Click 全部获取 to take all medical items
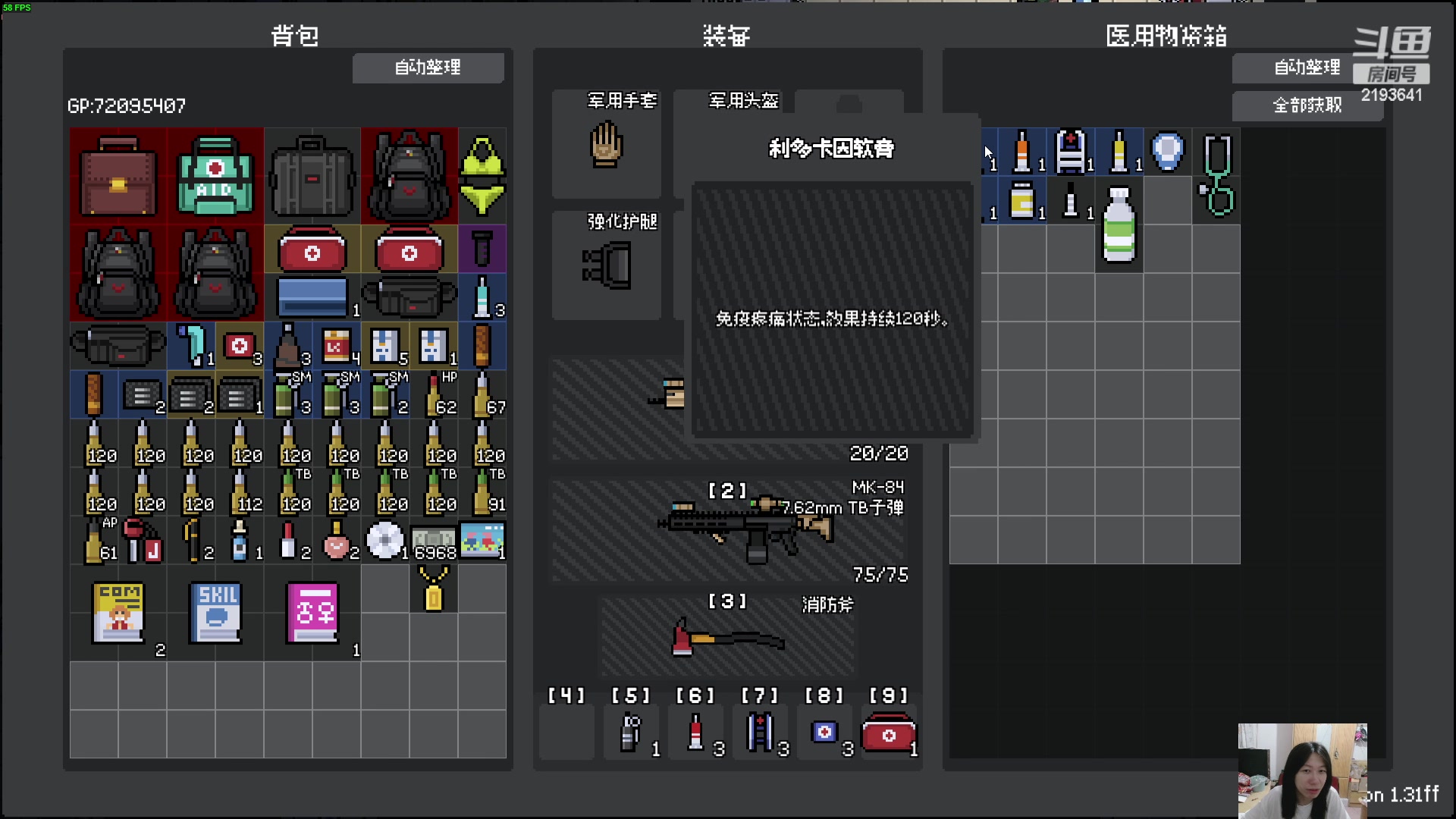 pos(1307,105)
